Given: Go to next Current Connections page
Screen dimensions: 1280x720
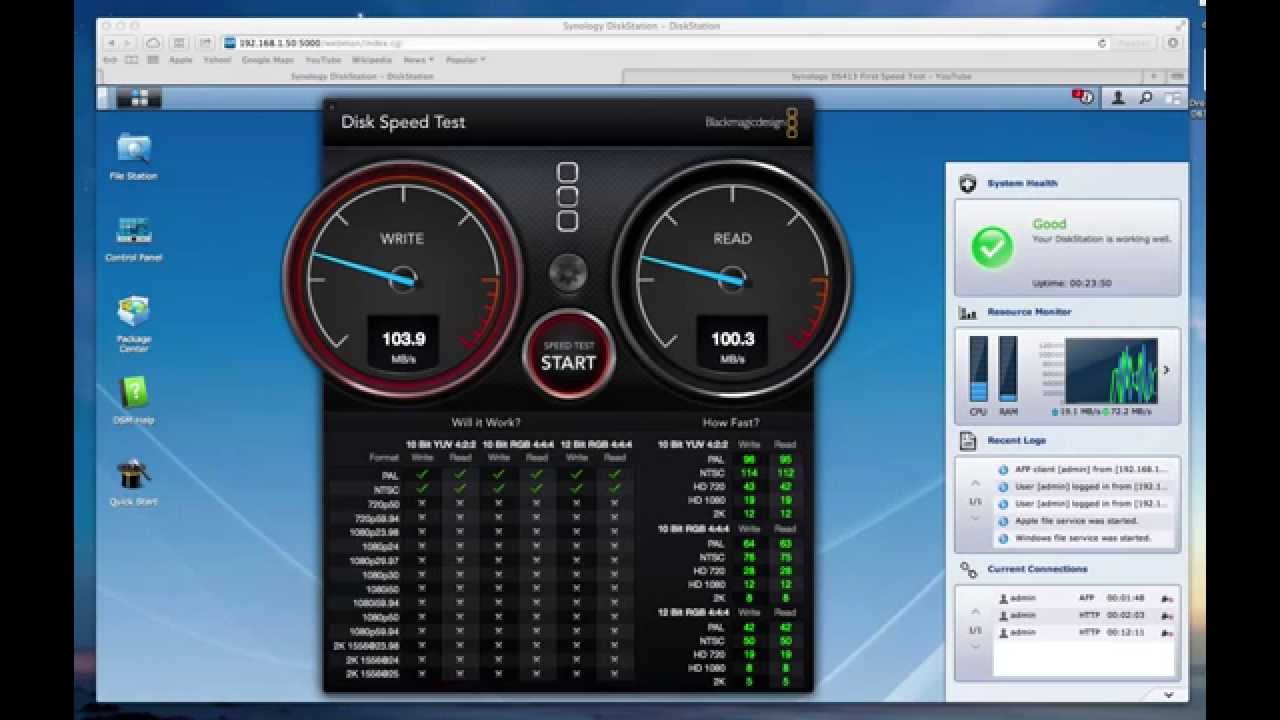Looking at the screenshot, I should click(975, 647).
